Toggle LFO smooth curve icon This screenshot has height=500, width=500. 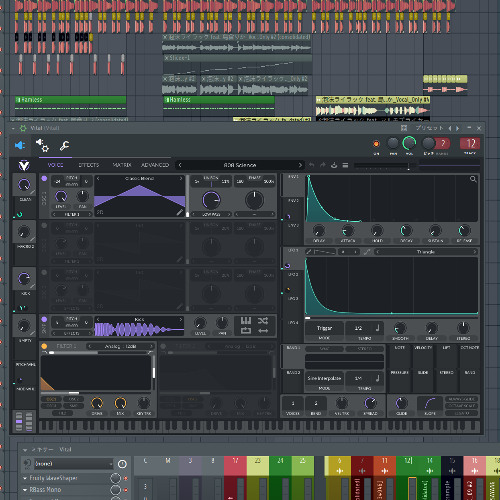(x=367, y=252)
